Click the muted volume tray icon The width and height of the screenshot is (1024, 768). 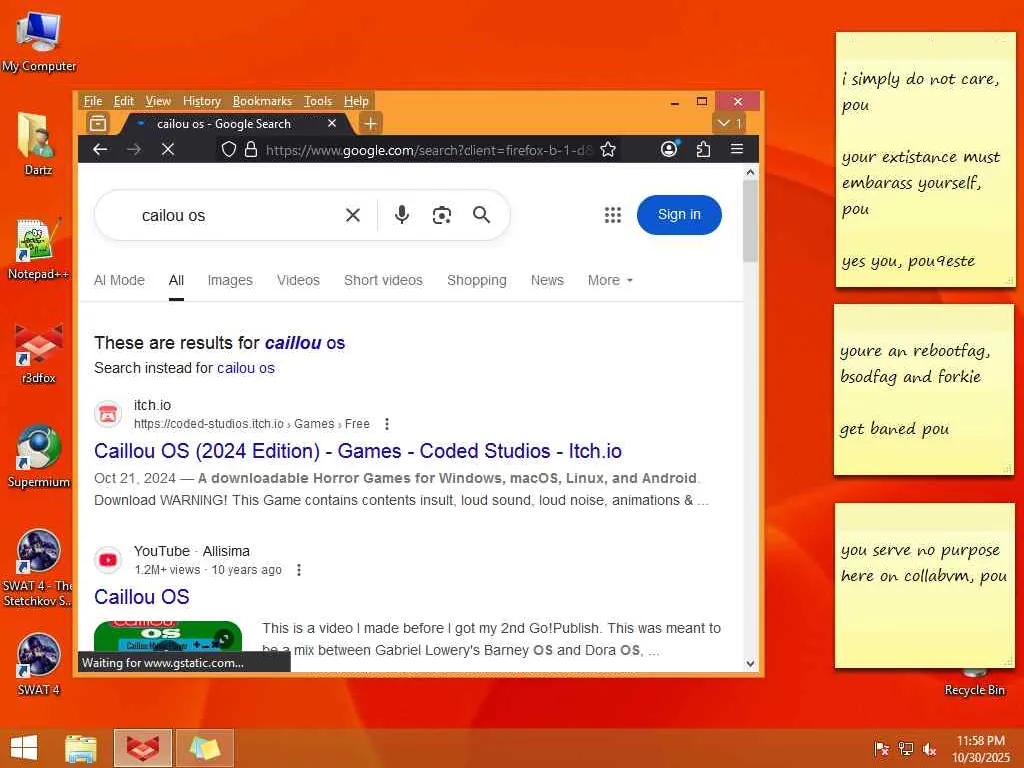tap(929, 749)
